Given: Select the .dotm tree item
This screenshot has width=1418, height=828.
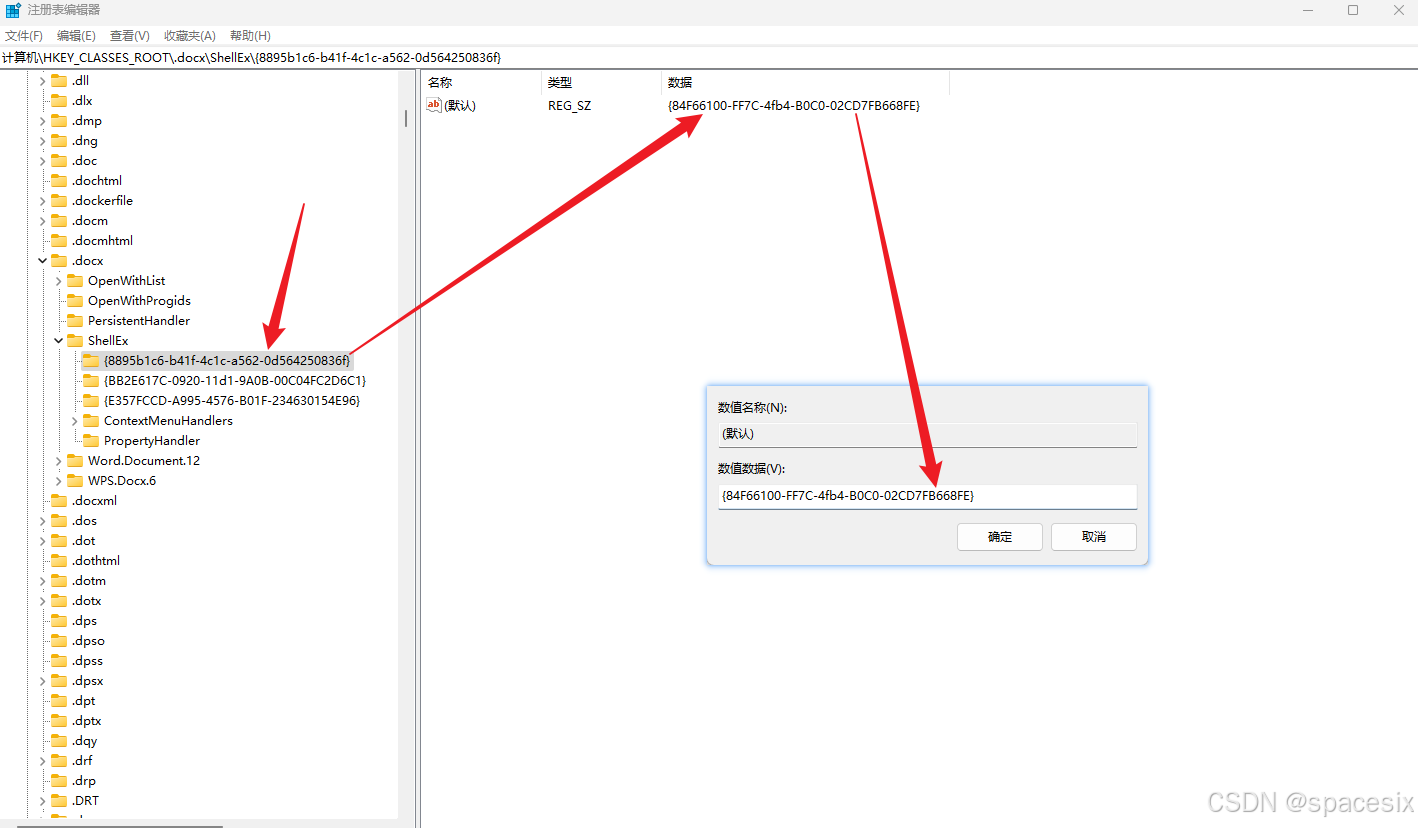Looking at the screenshot, I should 89,581.
